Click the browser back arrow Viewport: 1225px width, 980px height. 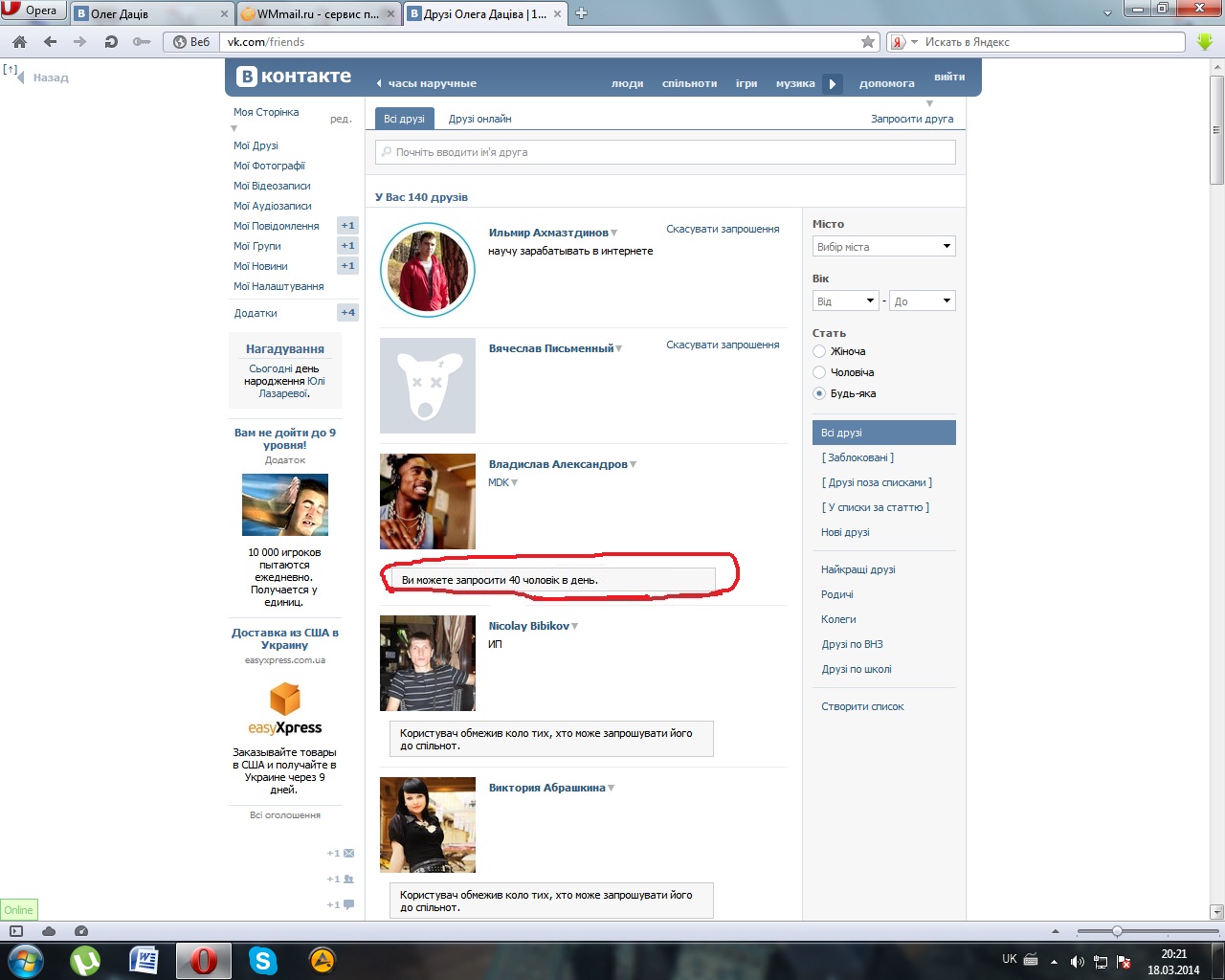point(50,42)
